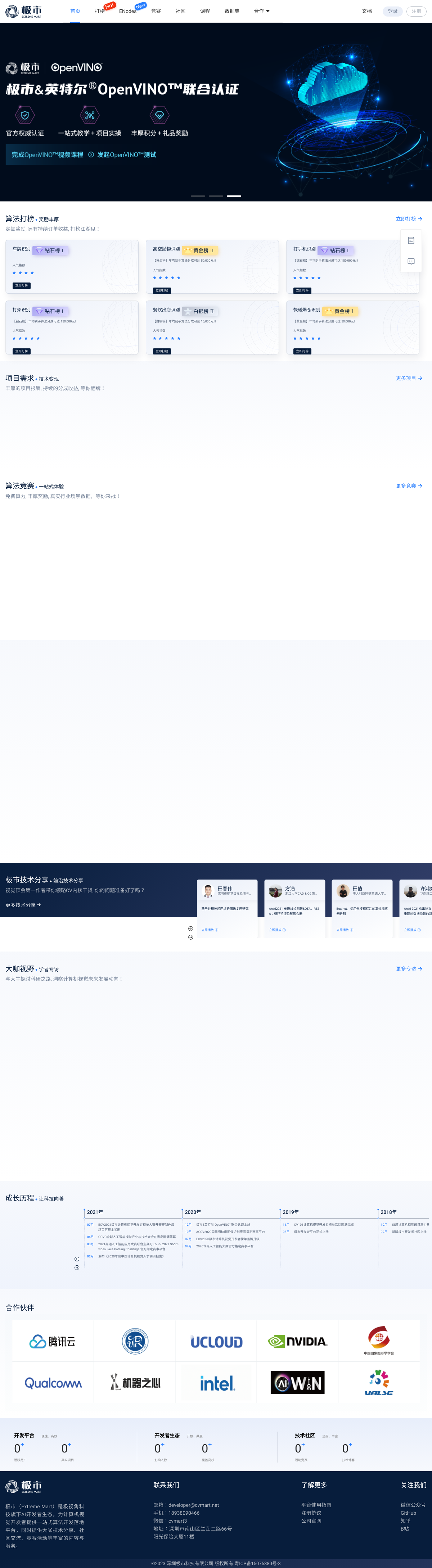Click the 登录 button

pyautogui.click(x=392, y=11)
